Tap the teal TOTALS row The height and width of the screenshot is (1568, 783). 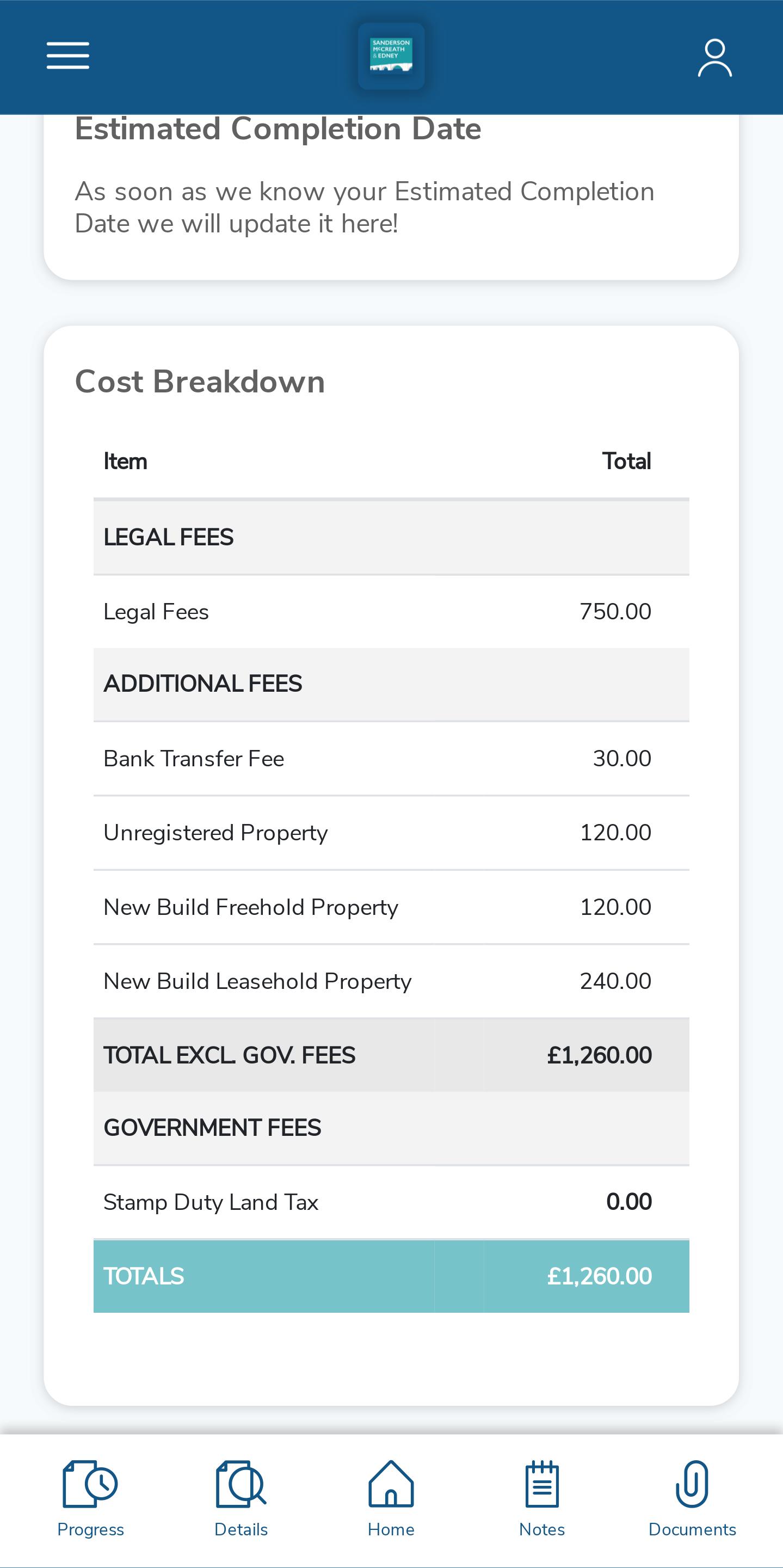(x=391, y=1276)
